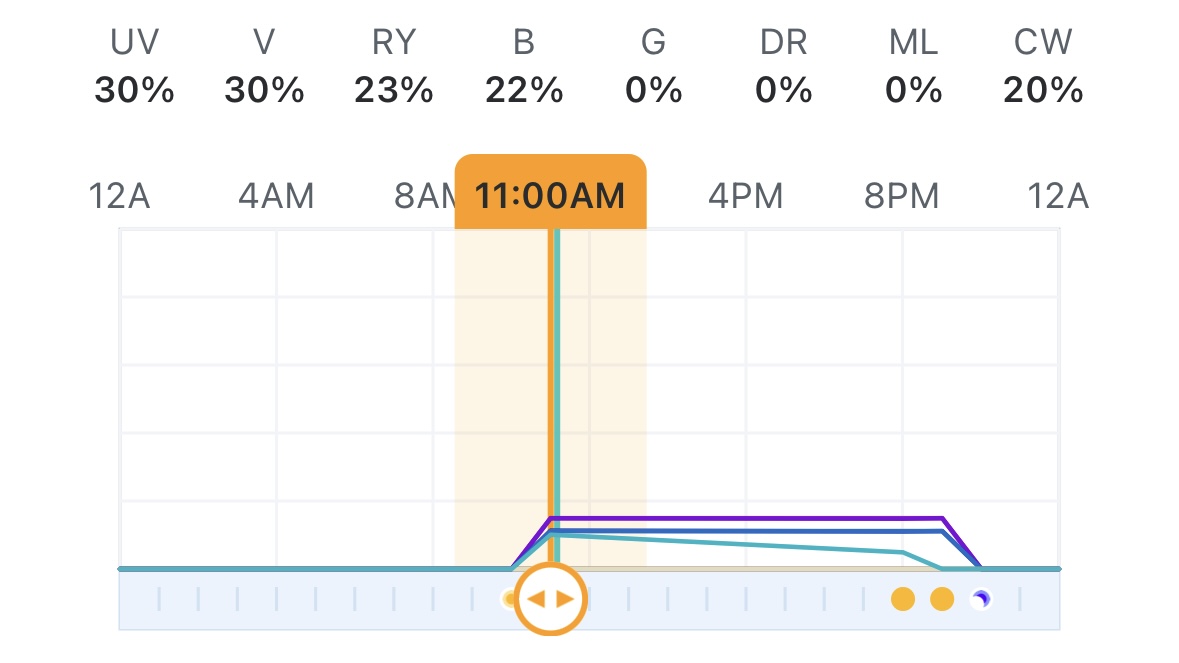The width and height of the screenshot is (1179, 663).
Task: Select the G channel at 0%
Action: pos(654,70)
